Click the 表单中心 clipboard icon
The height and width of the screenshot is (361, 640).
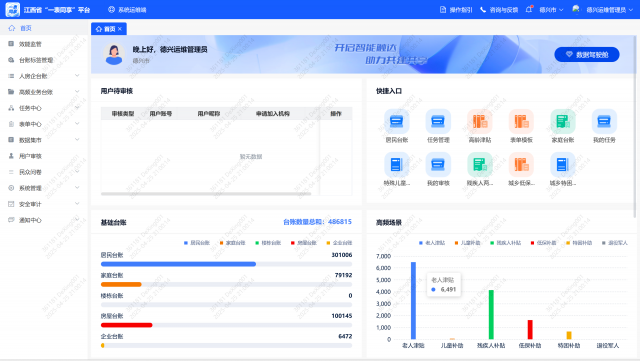(x=11, y=124)
